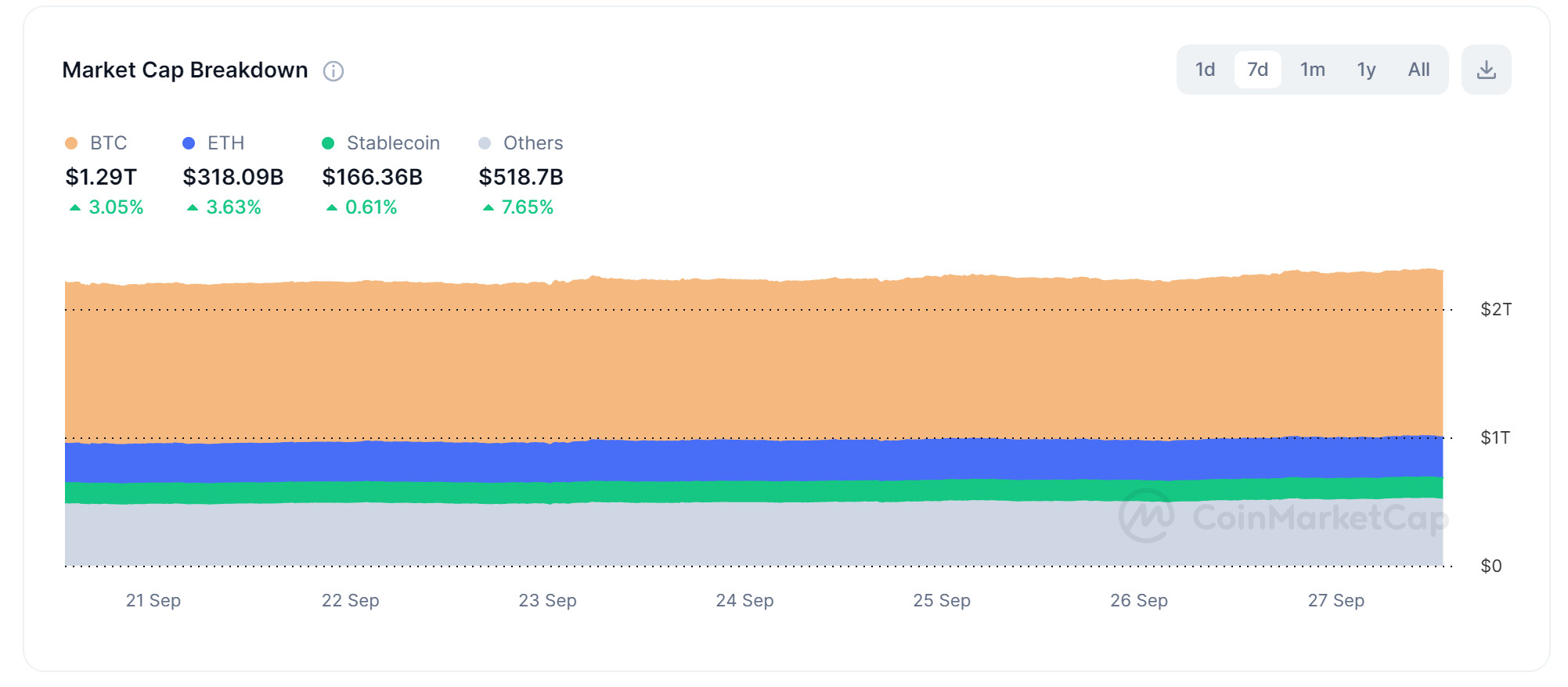Click the BTC value $1.29T
This screenshot has height=687, width=1568.
pos(101,177)
